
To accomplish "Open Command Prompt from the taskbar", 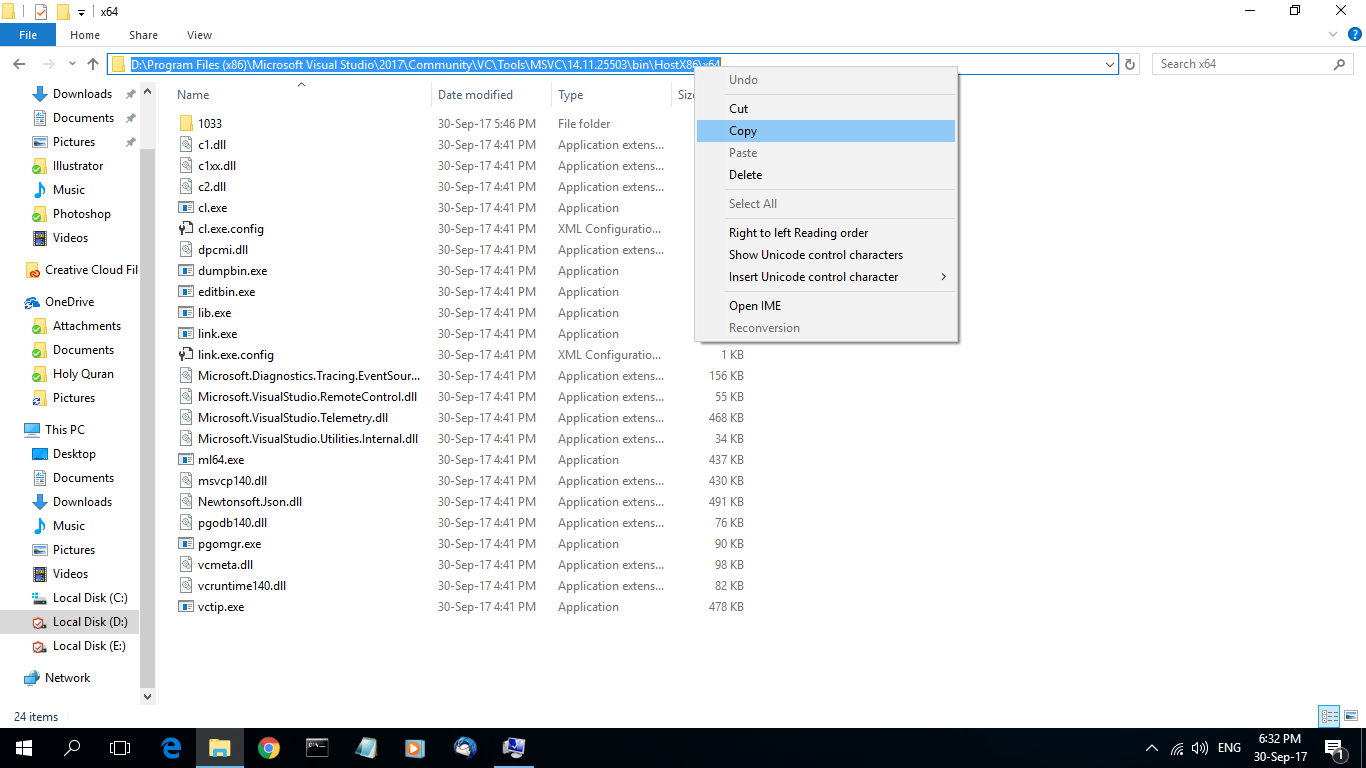I will [x=317, y=748].
